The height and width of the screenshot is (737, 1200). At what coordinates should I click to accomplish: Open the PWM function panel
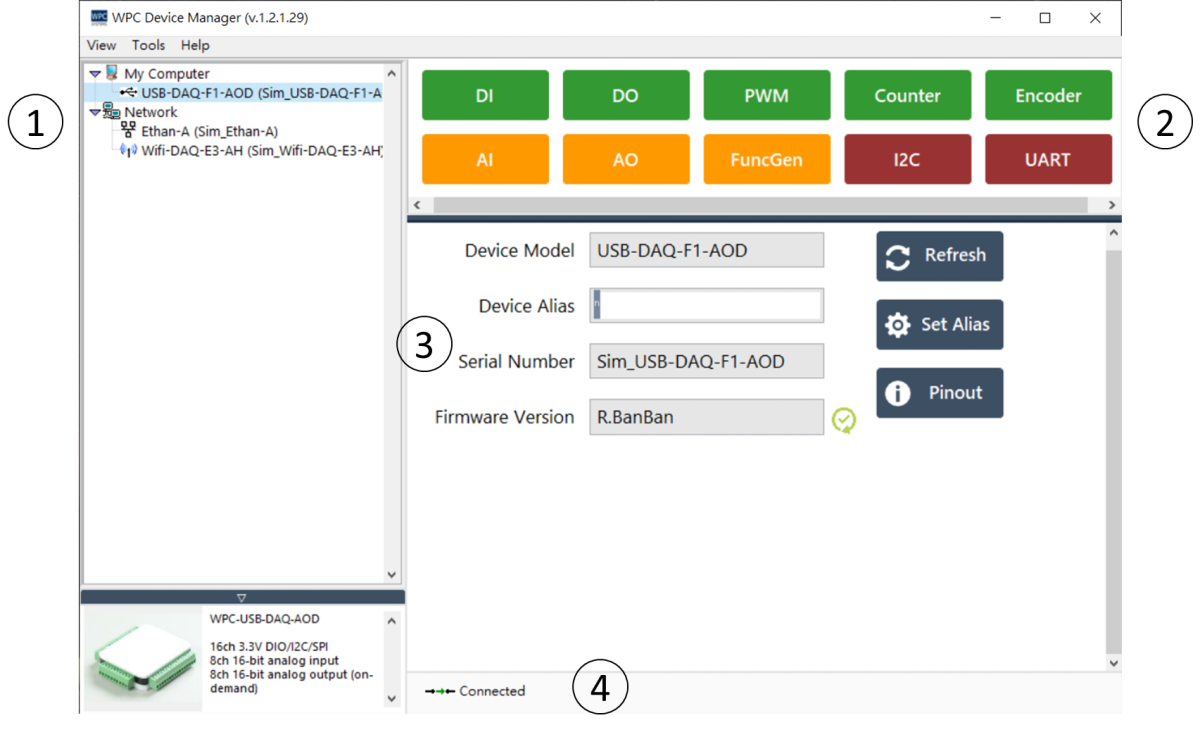[767, 96]
